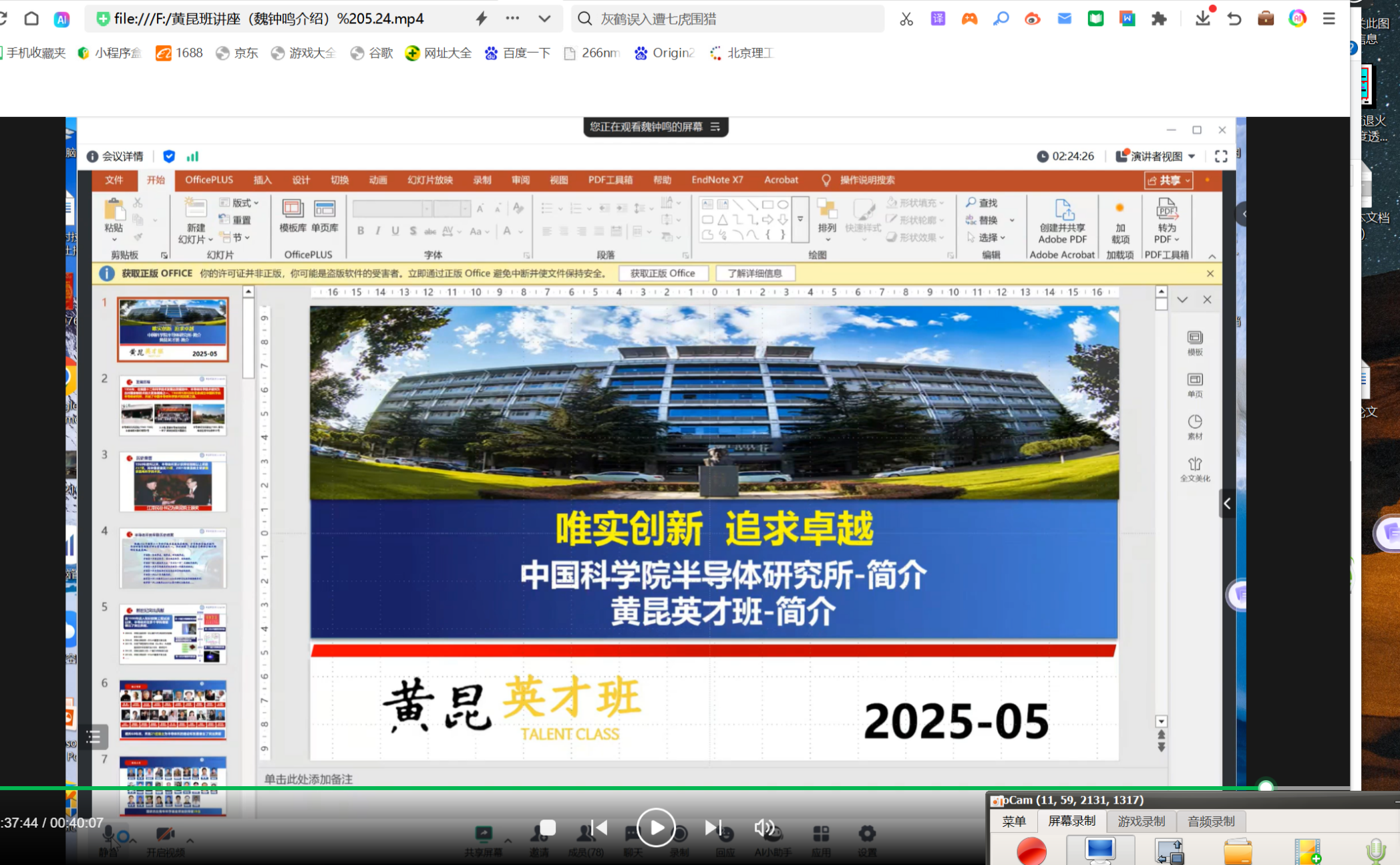Click the 了解详细信息 button
Image resolution: width=1400 pixels, height=865 pixels.
tap(754, 273)
